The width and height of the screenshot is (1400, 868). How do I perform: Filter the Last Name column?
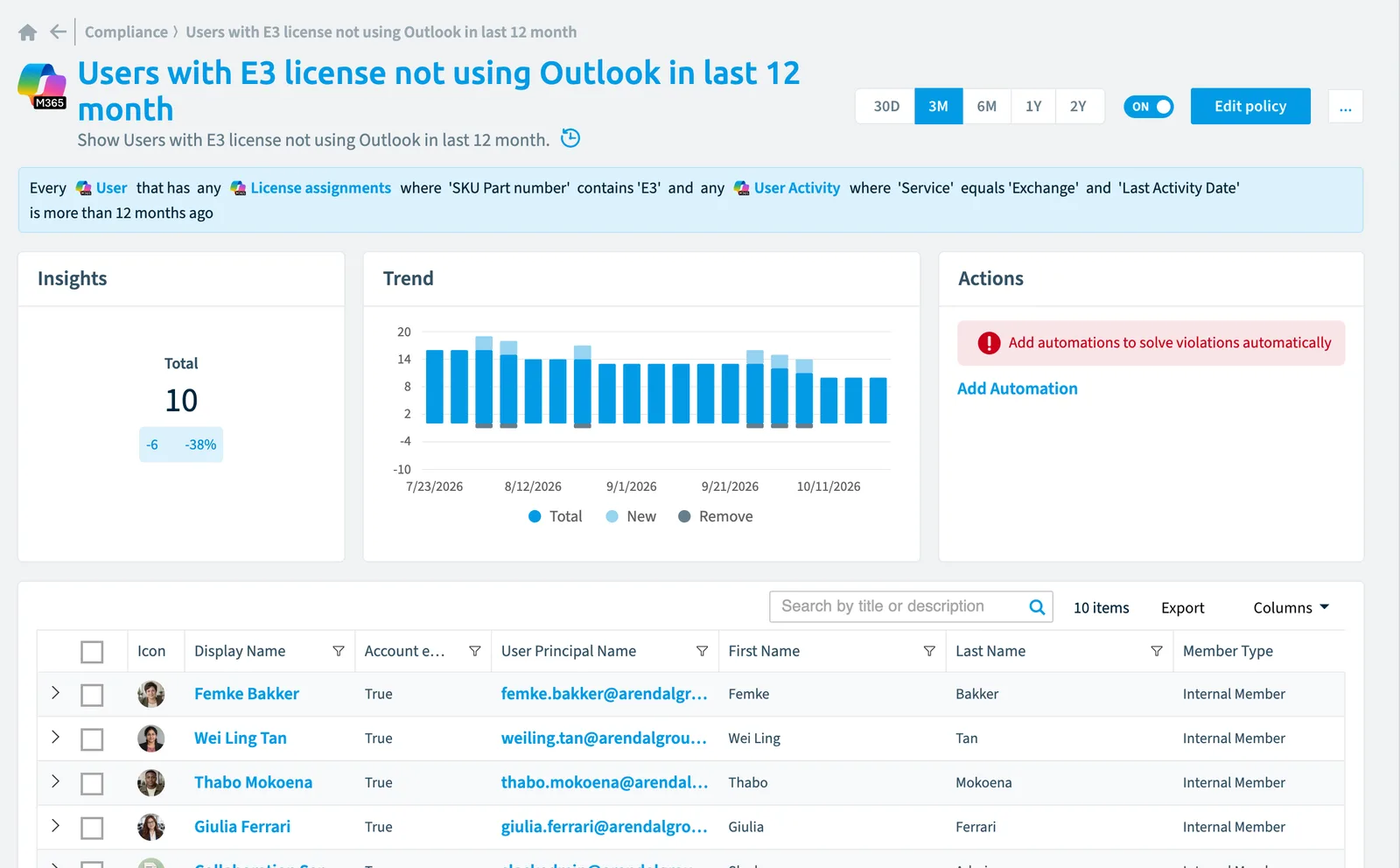click(1157, 651)
